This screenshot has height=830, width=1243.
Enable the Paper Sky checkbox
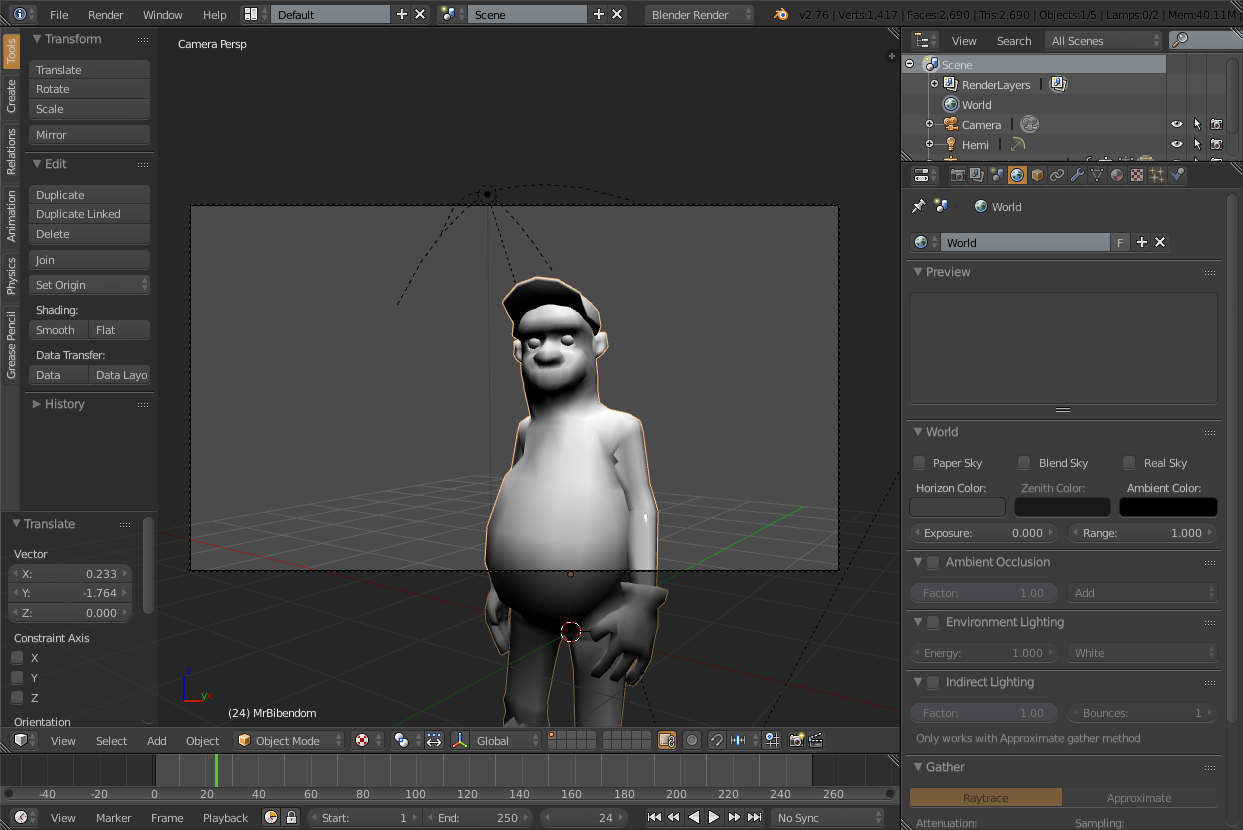tap(919, 462)
